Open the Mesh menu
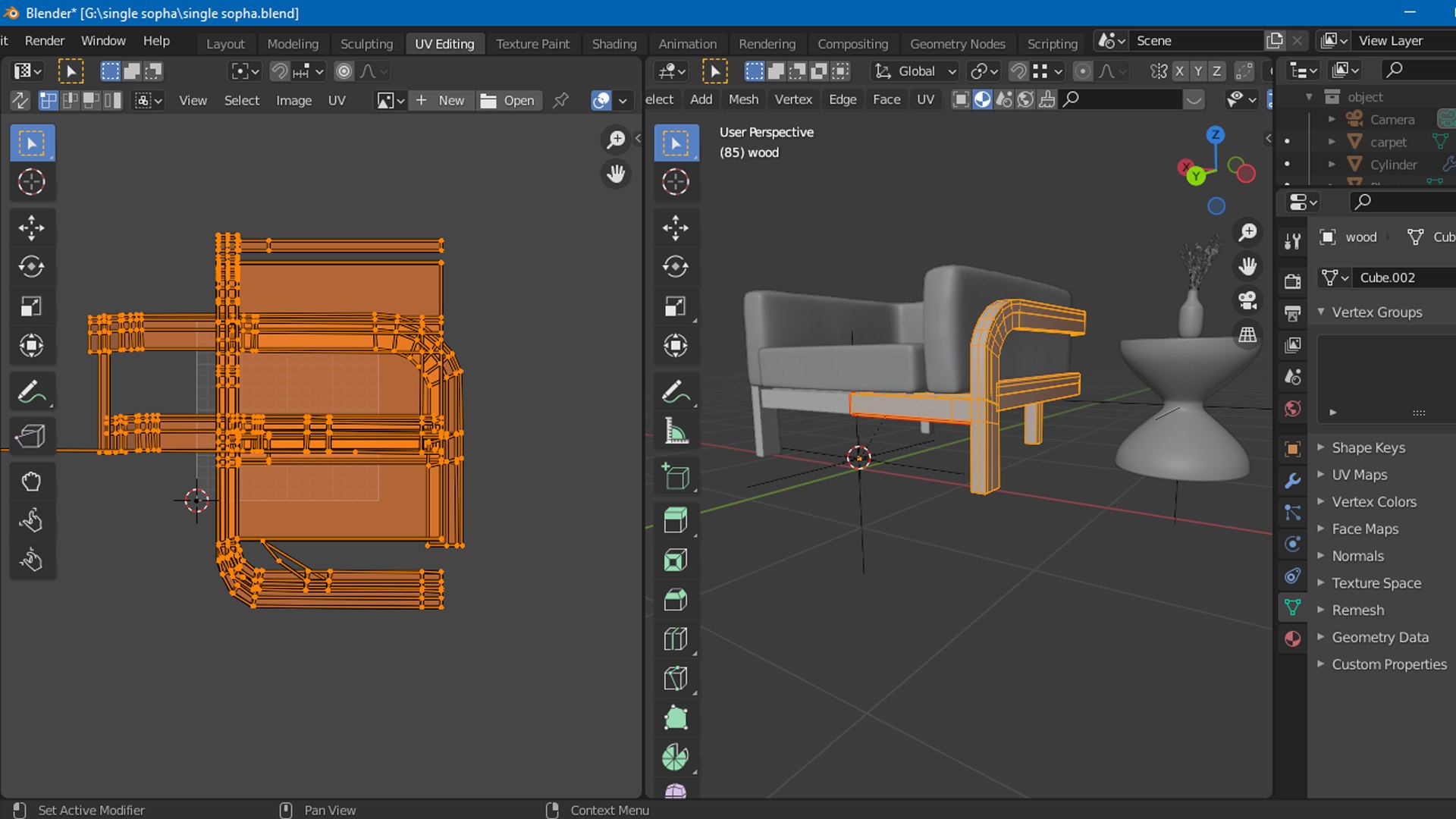1456x819 pixels. tap(743, 99)
